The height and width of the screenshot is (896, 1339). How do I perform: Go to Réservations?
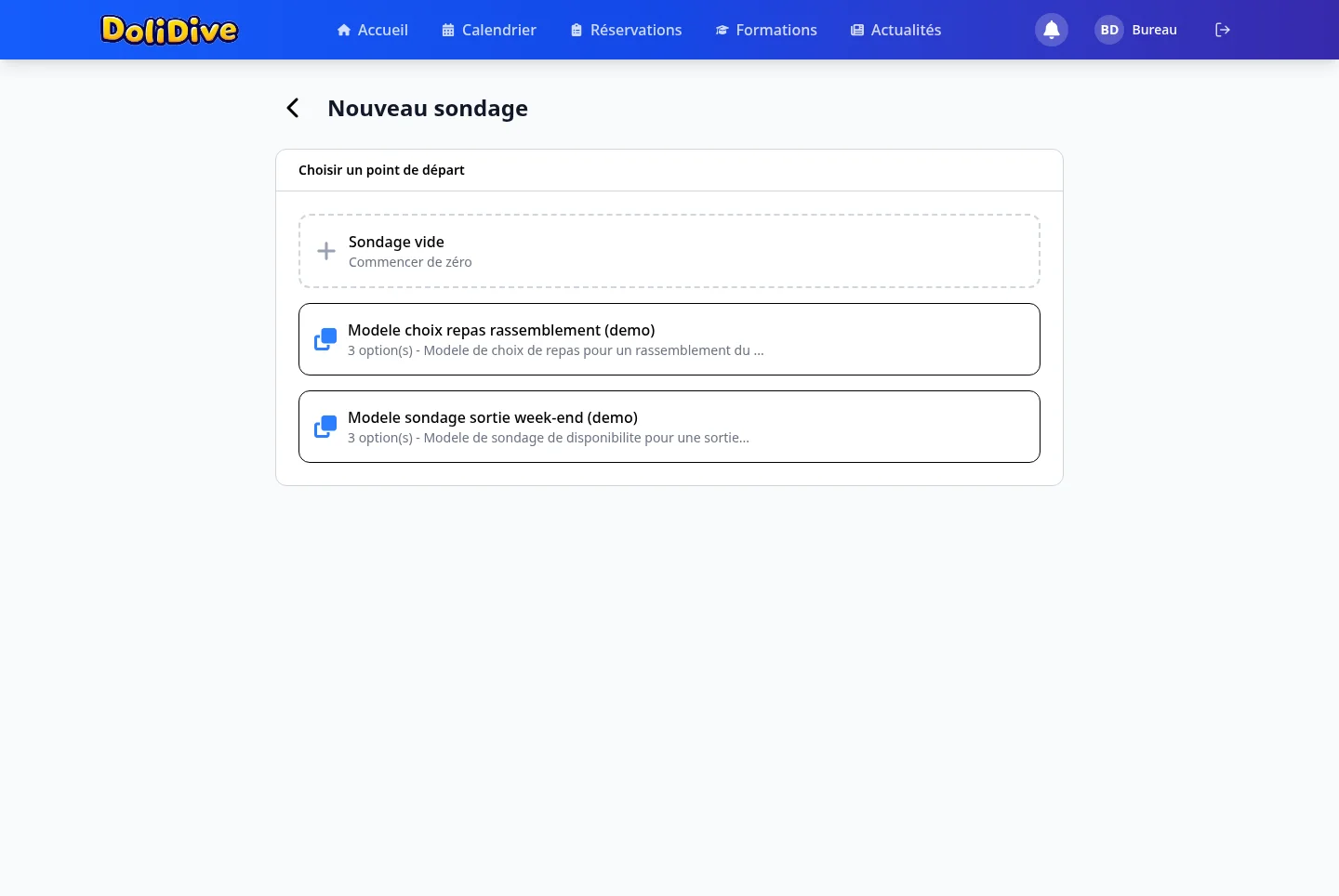click(x=626, y=30)
